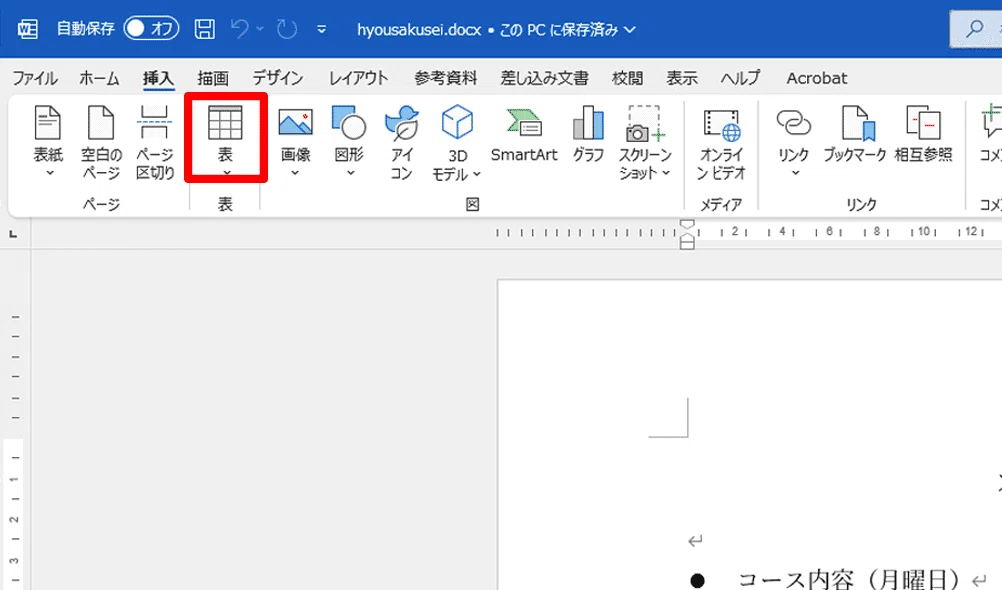Image resolution: width=1002 pixels, height=590 pixels.
Task: Click the Save floppy disk icon
Action: coord(204,29)
